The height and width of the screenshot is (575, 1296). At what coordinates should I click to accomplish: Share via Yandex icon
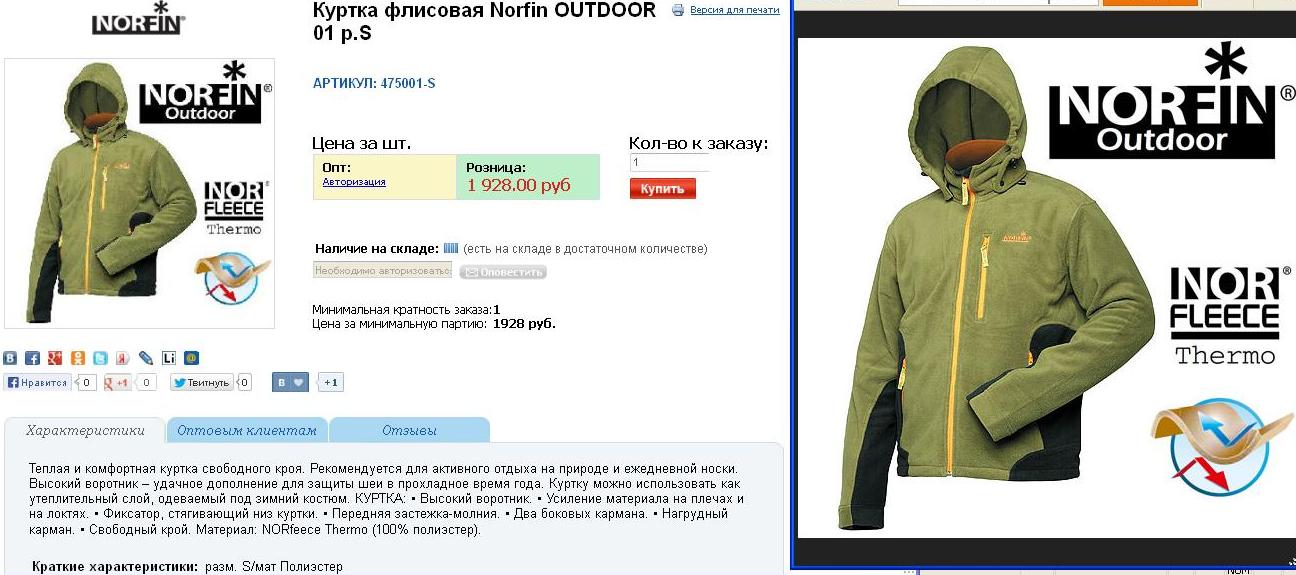pos(123,358)
